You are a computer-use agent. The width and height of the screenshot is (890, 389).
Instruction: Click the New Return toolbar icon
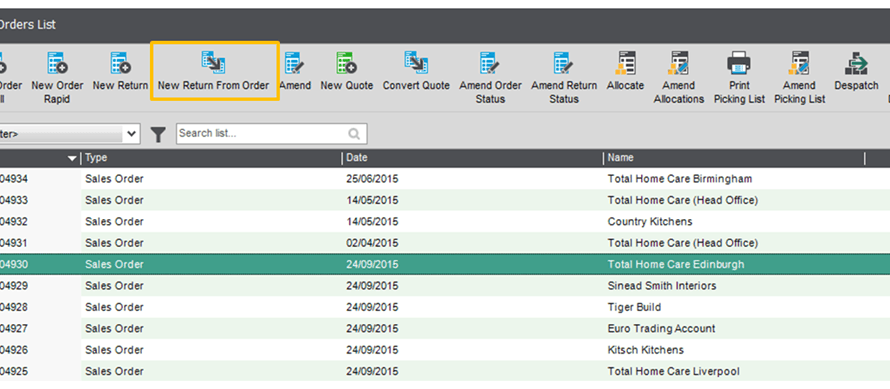(120, 63)
